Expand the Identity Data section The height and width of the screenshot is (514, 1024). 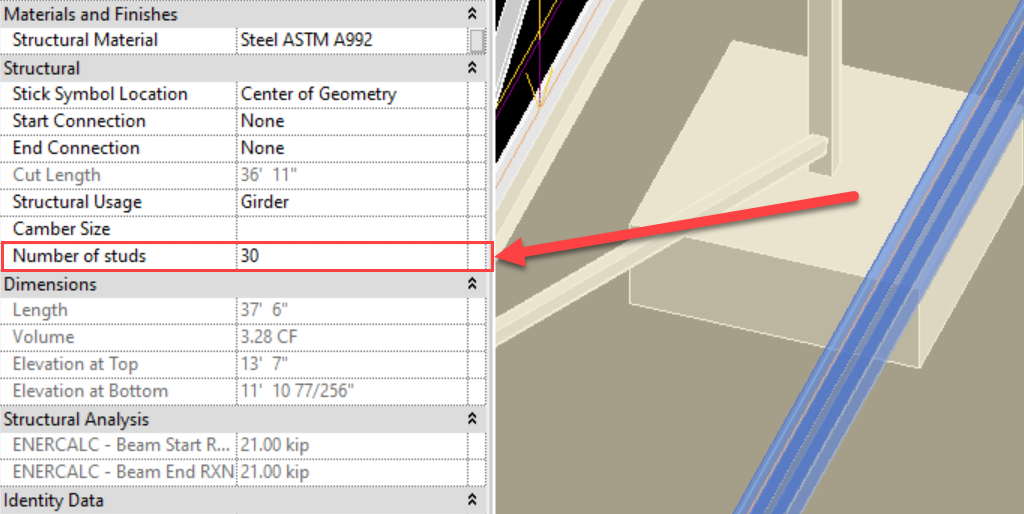(x=472, y=500)
